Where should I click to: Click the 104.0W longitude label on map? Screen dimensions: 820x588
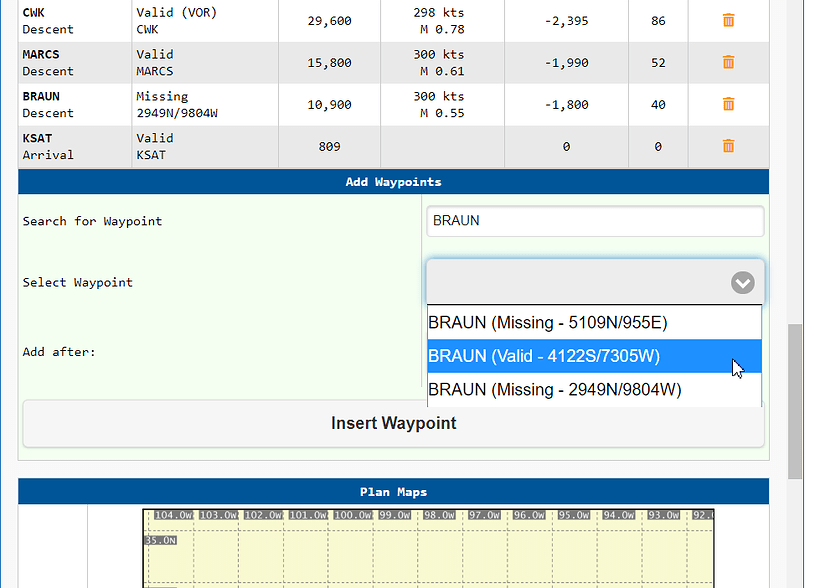pyautogui.click(x=174, y=515)
